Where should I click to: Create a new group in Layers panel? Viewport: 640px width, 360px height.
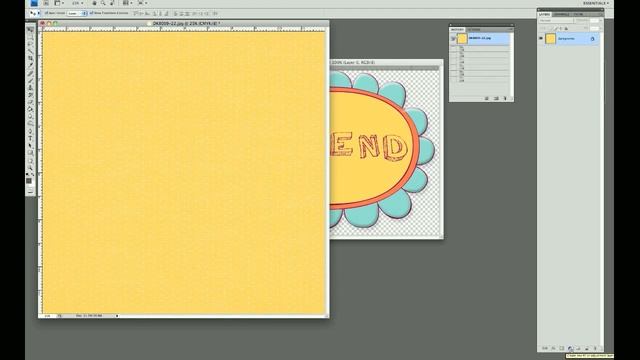click(578, 348)
